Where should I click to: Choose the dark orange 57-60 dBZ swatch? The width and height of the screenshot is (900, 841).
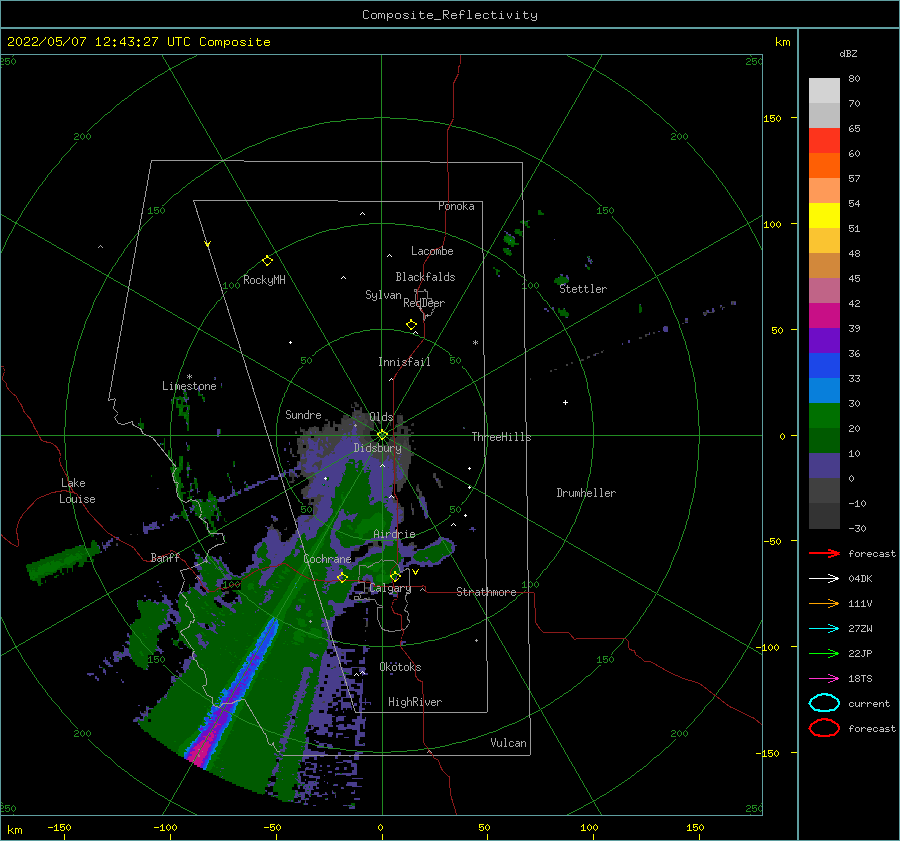pos(824,165)
